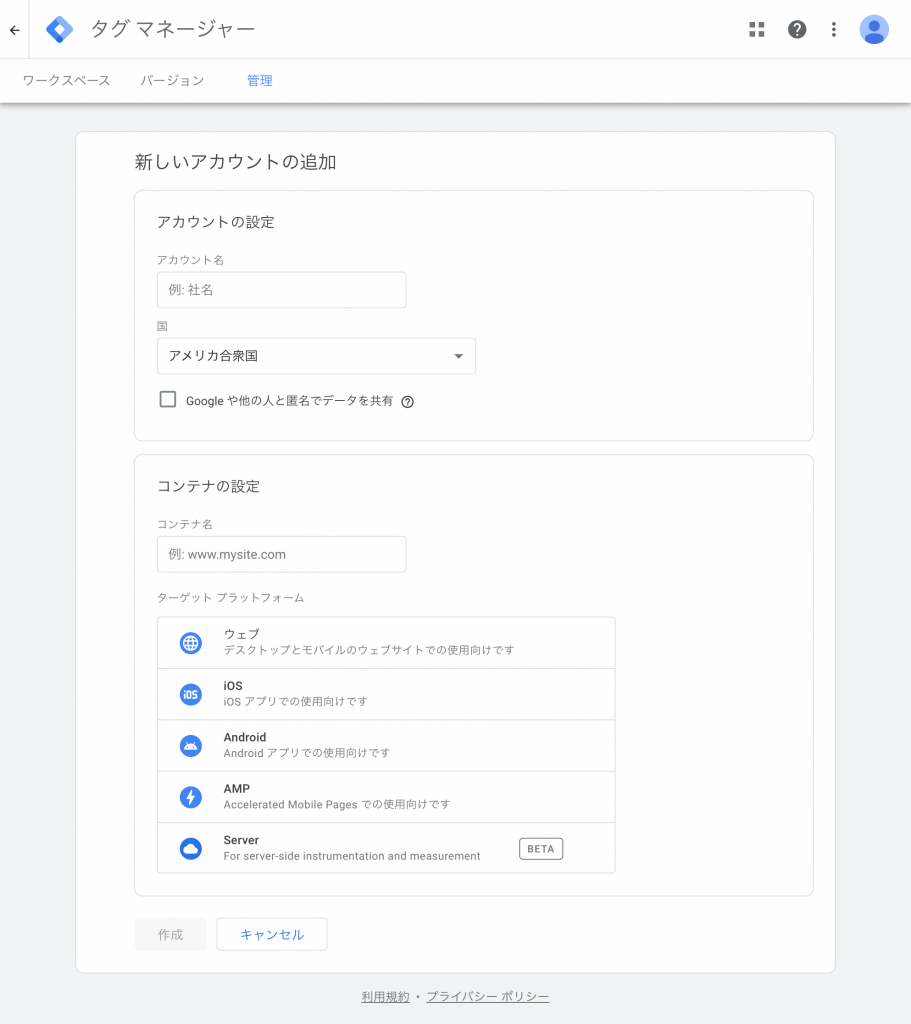
Task: Open the アメリカ合衆国 country dropdown
Action: point(316,356)
